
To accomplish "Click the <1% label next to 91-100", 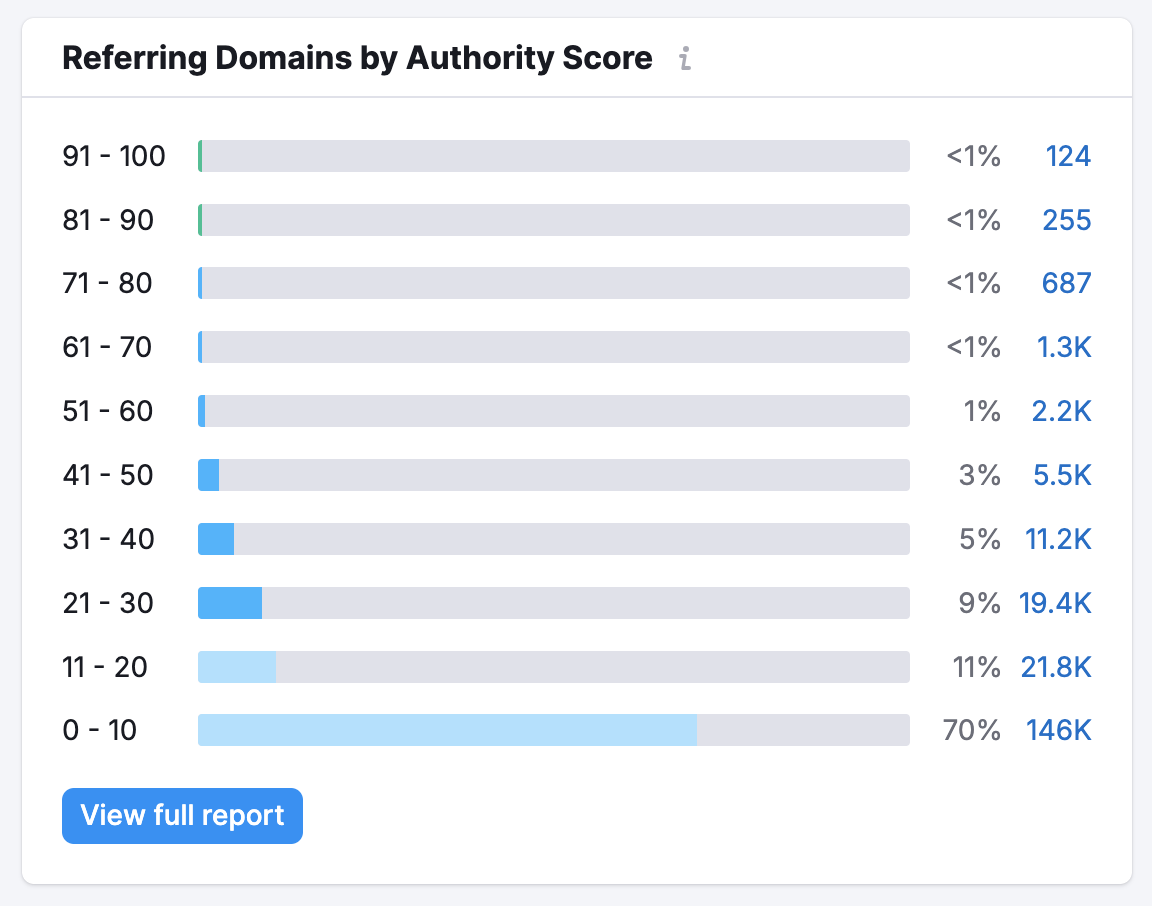I will tap(971, 156).
